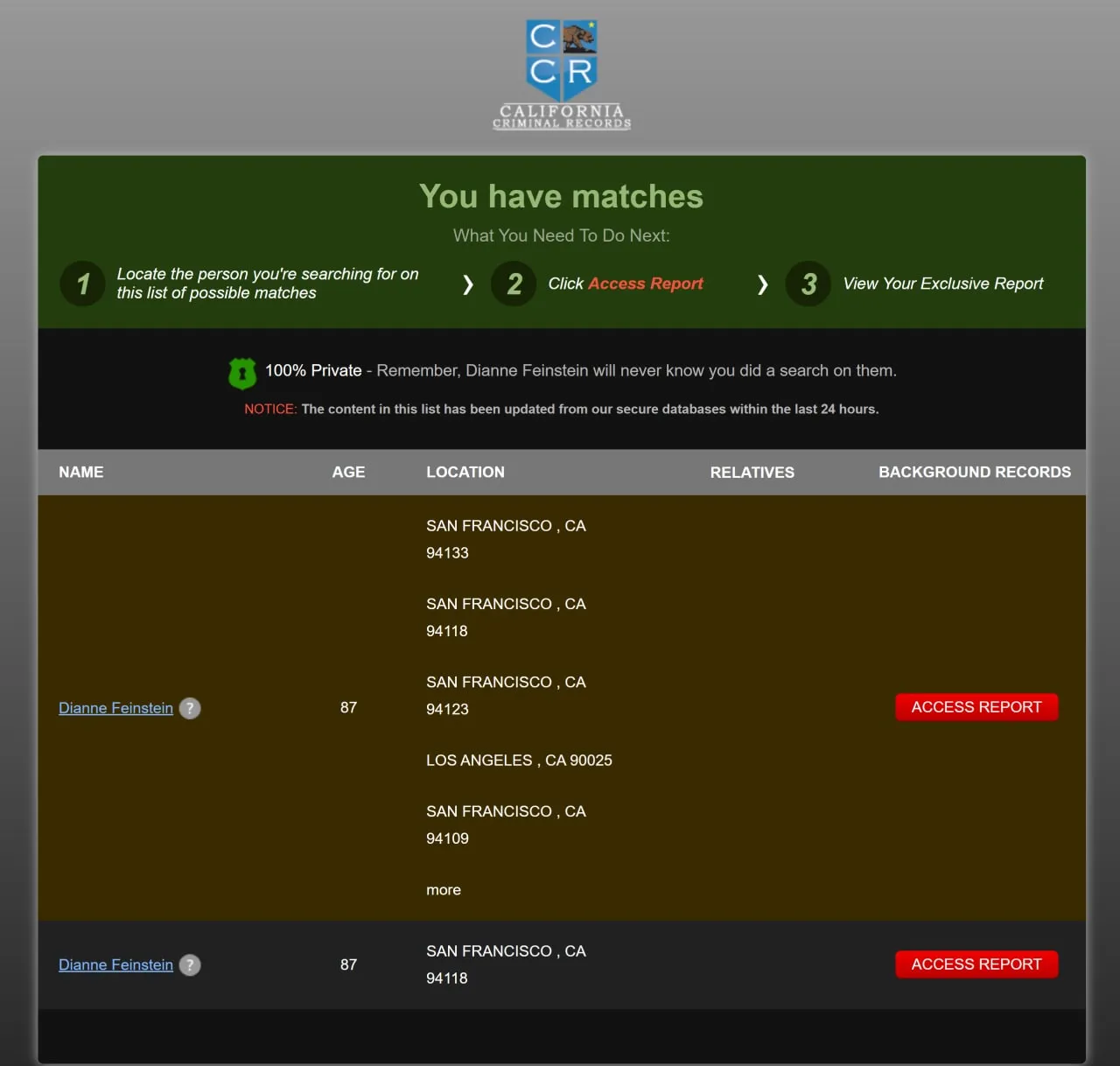
Task: Click the step 1 number circle
Action: 82,284
